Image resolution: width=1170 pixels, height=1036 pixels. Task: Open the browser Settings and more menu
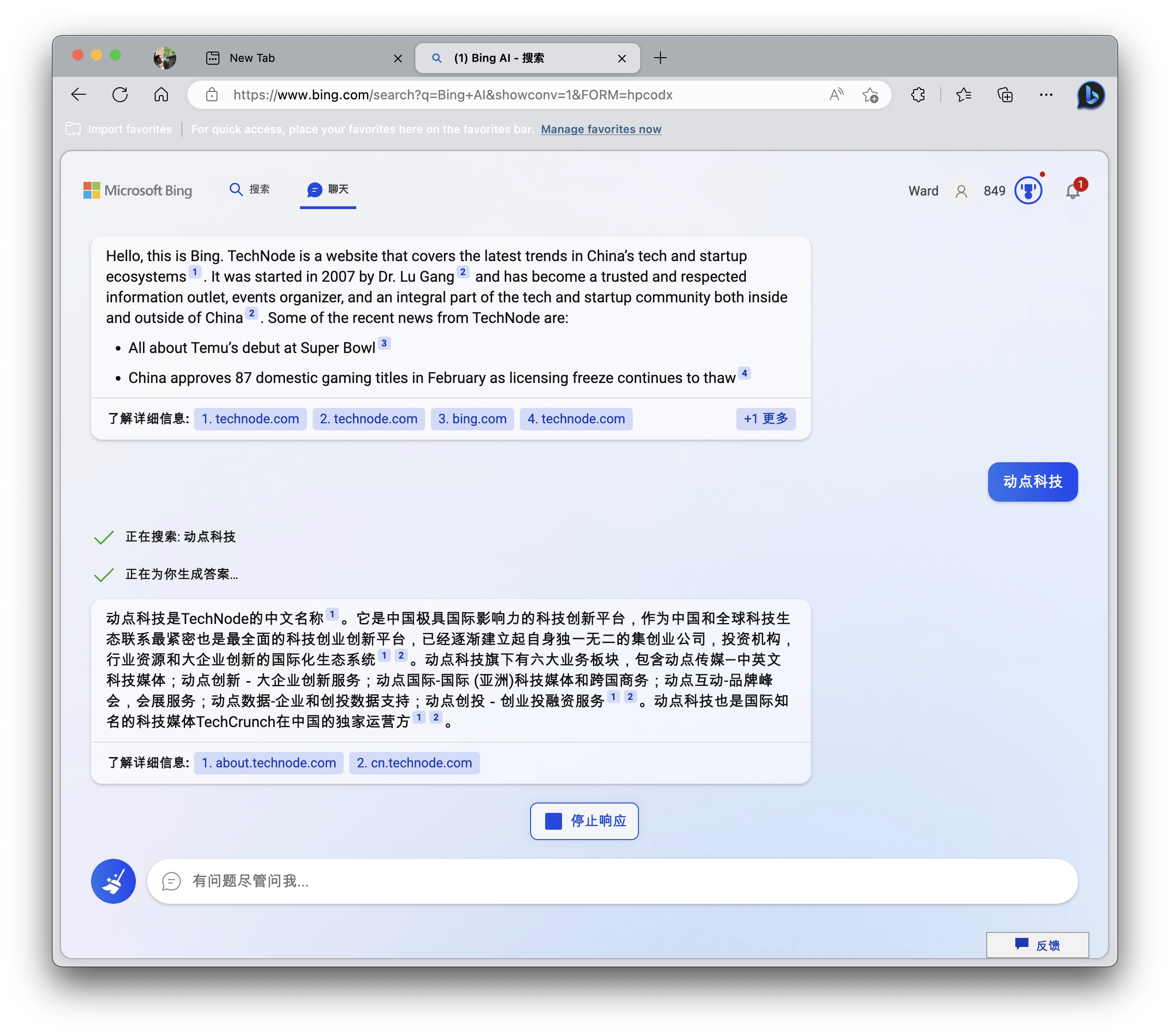click(x=1046, y=95)
